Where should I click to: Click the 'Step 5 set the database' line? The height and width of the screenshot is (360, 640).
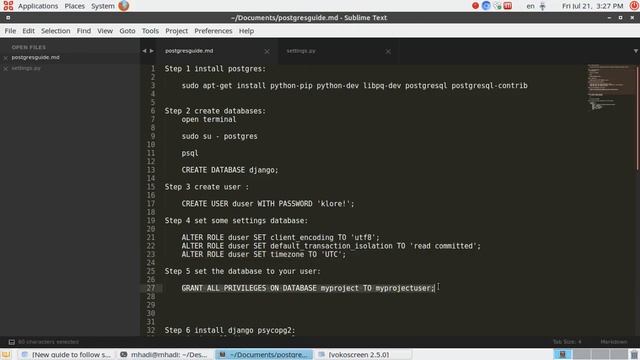point(242,271)
